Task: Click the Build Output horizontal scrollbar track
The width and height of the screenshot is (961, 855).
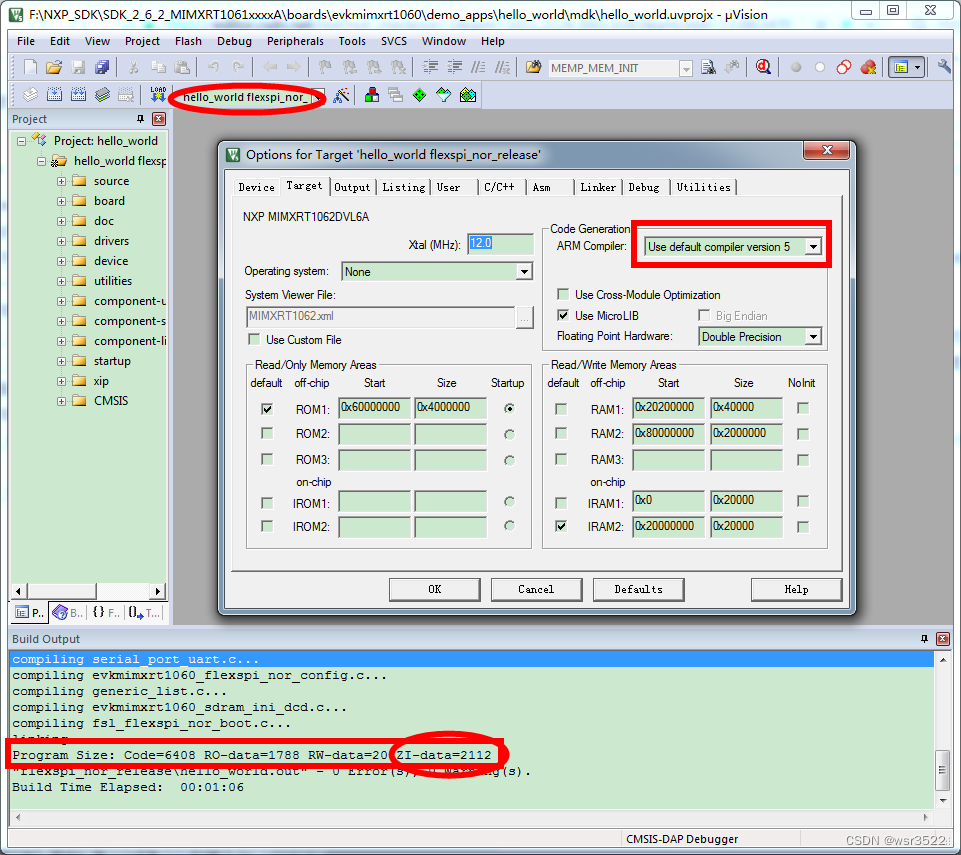Action: [x=471, y=817]
